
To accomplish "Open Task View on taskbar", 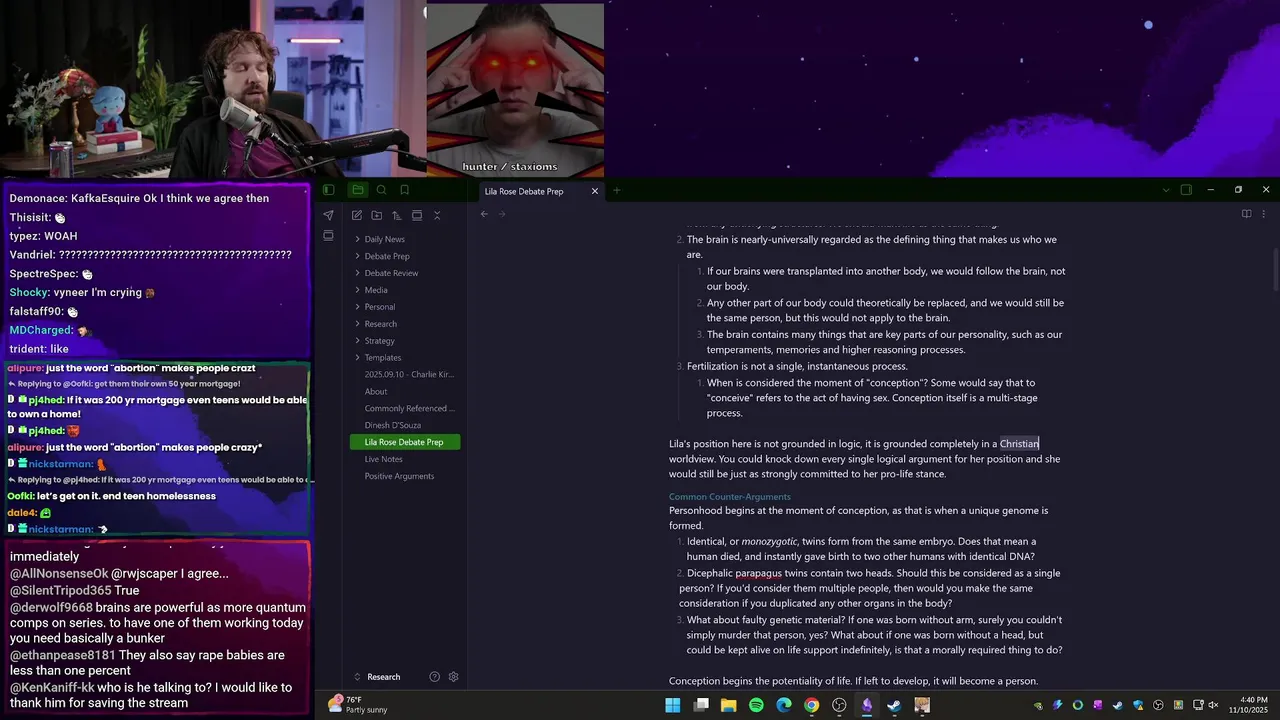I will pyautogui.click(x=701, y=705).
